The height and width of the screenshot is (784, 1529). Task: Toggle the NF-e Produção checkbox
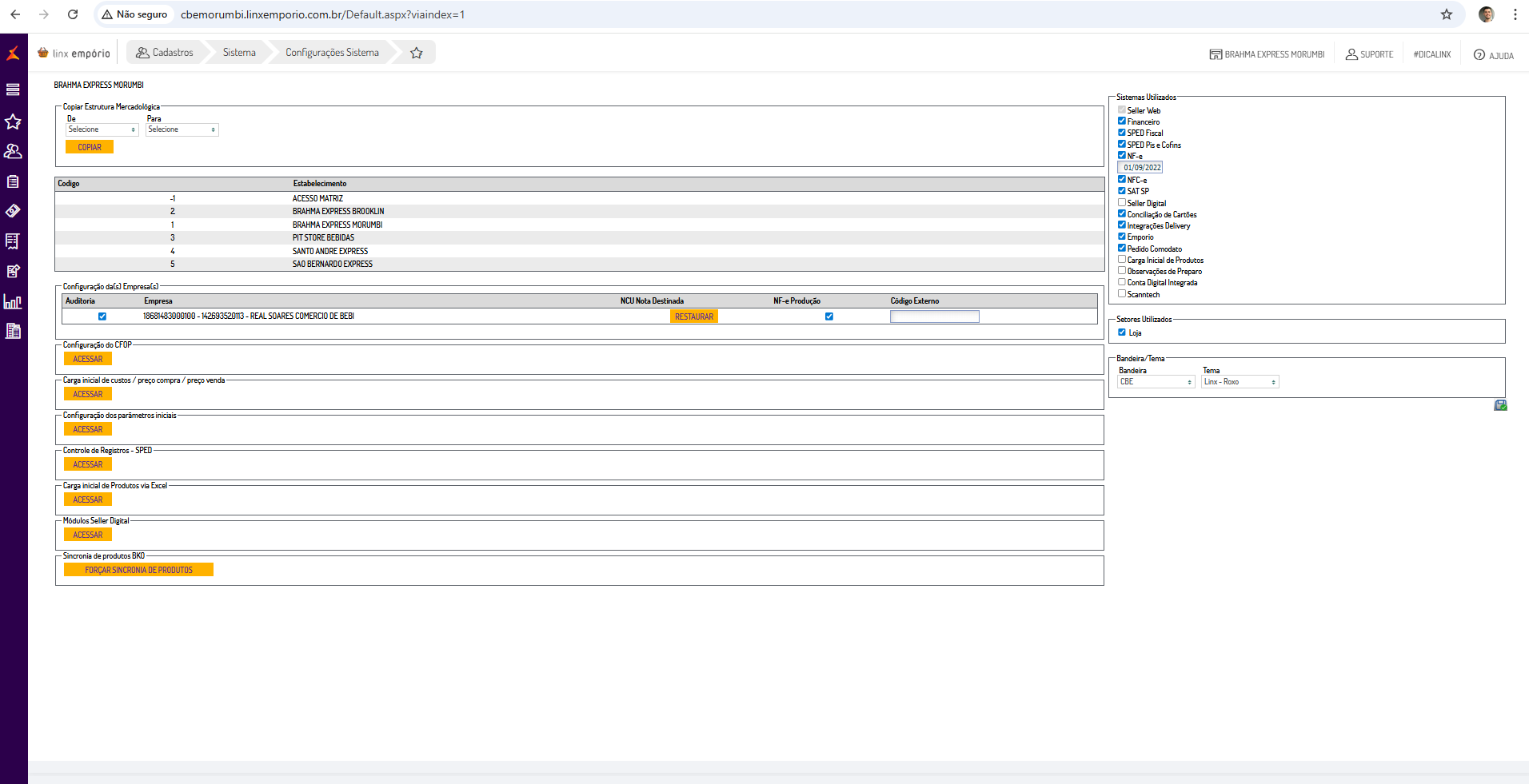click(x=829, y=316)
